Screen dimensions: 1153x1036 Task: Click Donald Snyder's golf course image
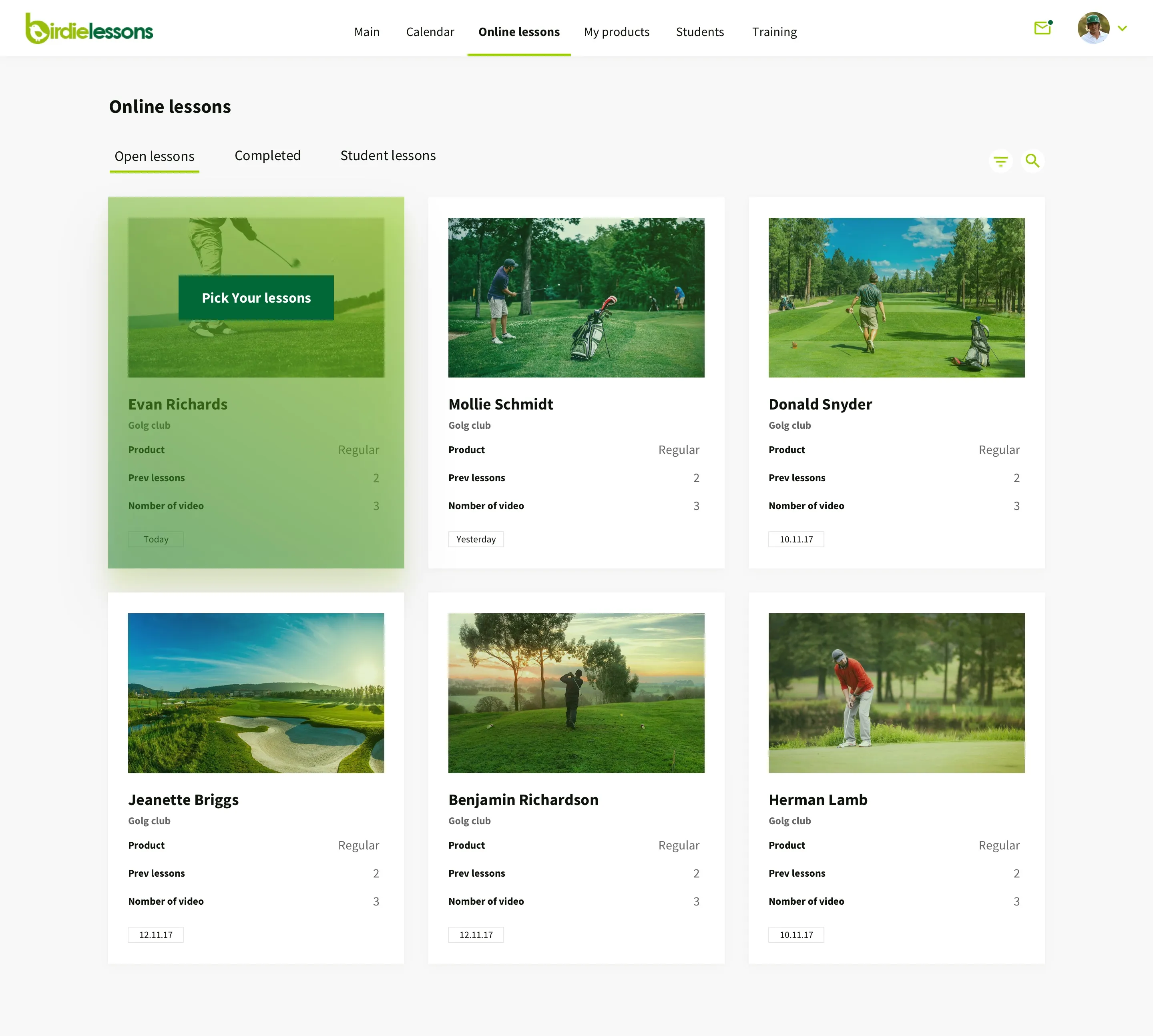896,297
